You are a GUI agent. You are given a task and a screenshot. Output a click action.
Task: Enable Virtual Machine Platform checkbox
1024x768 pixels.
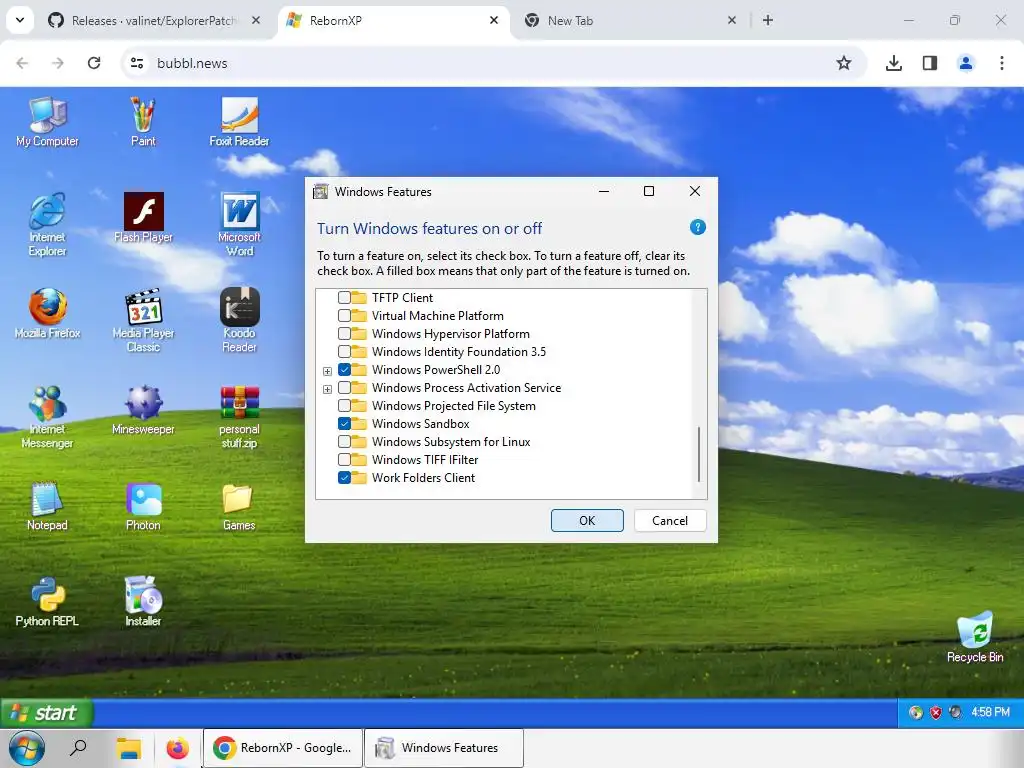[x=344, y=315]
